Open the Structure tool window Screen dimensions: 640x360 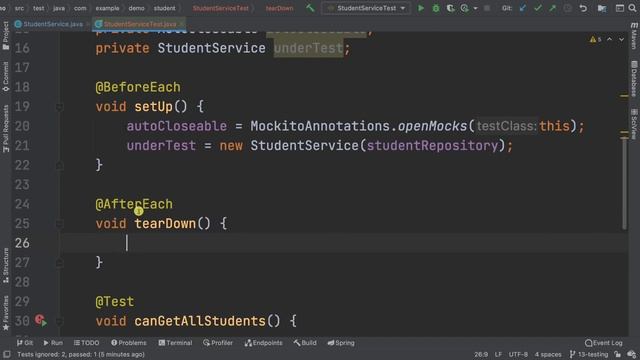6,265
